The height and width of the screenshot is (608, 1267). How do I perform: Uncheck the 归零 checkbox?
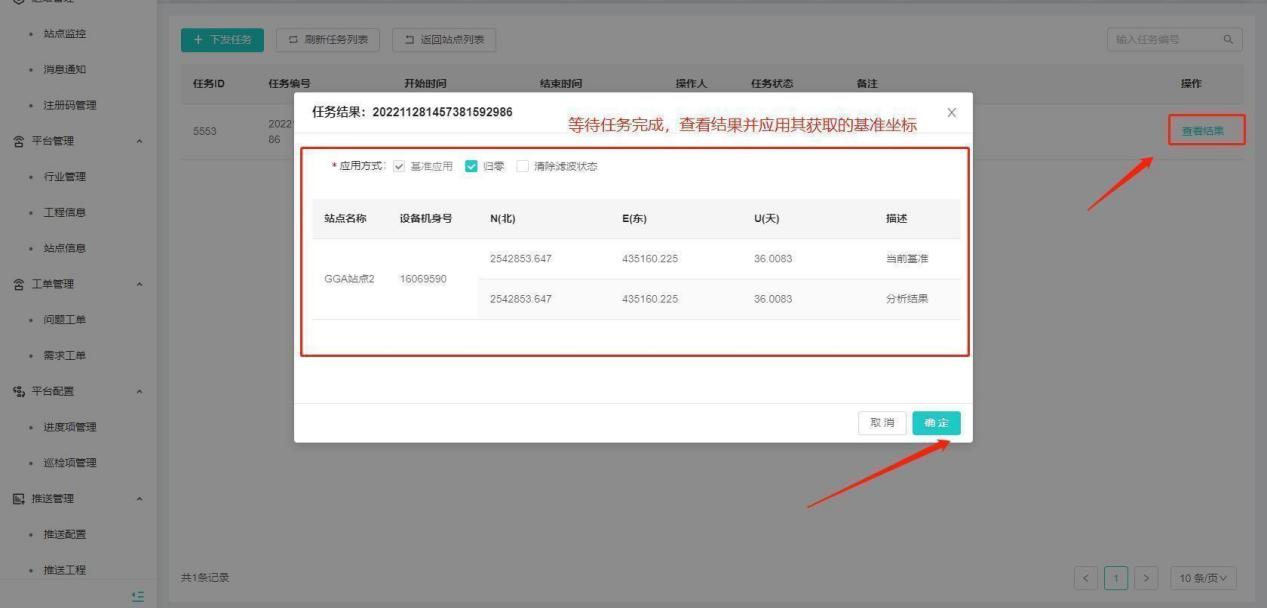472,167
